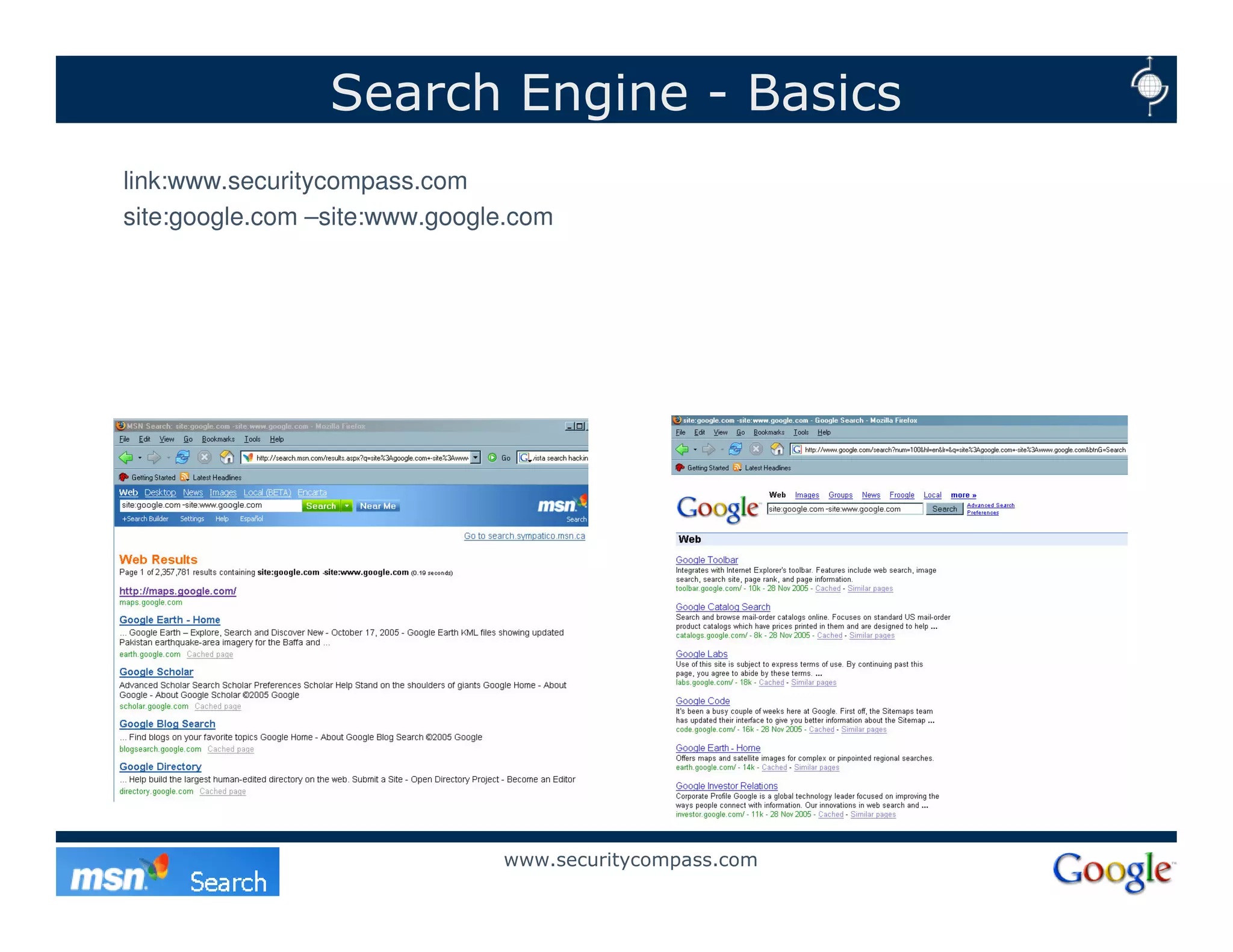Click Forward arrow in Google Search window
Viewport: 1233px width, 952px height.
709,450
